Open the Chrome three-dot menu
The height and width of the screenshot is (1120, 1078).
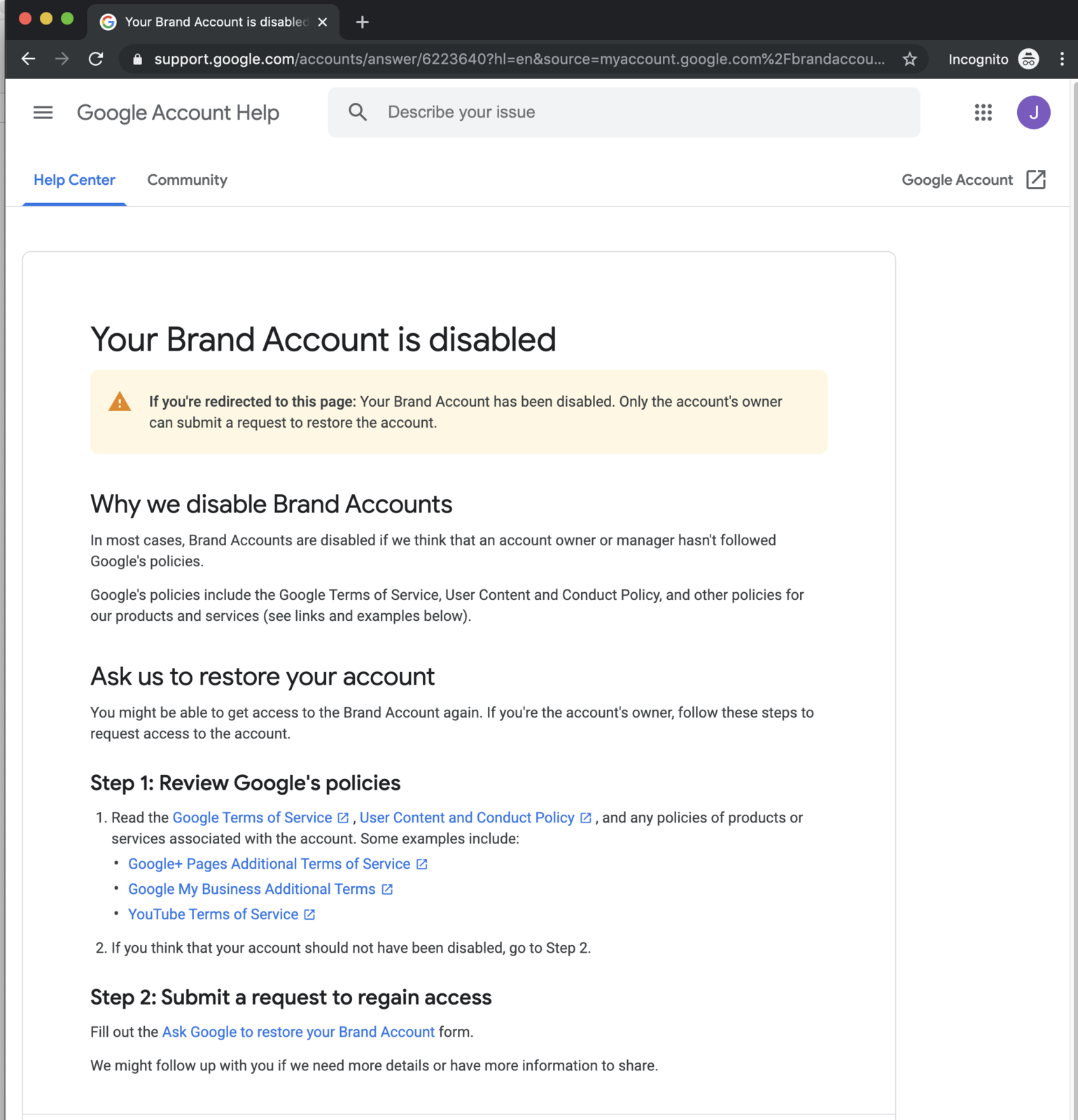tap(1062, 59)
